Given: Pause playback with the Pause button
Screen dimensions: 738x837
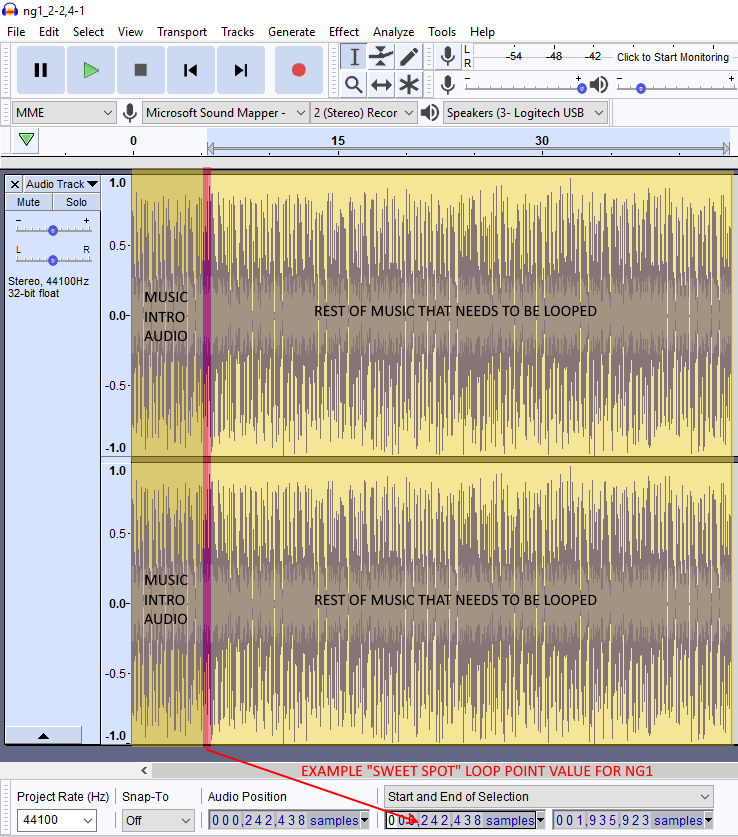Looking at the screenshot, I should click(x=41, y=70).
